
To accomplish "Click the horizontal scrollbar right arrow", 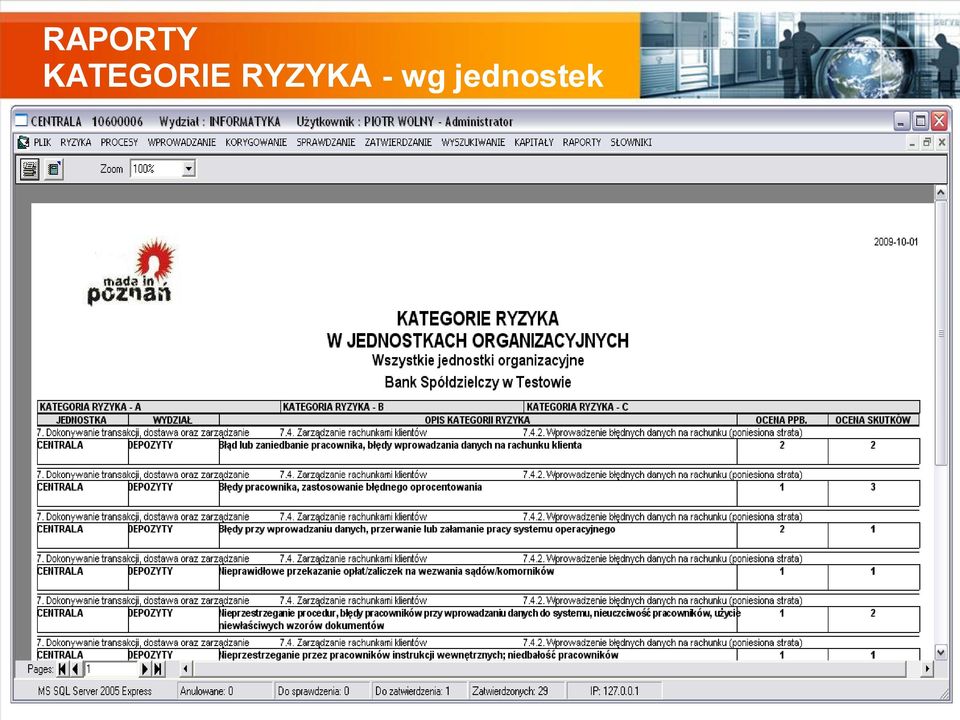I will pos(928,669).
